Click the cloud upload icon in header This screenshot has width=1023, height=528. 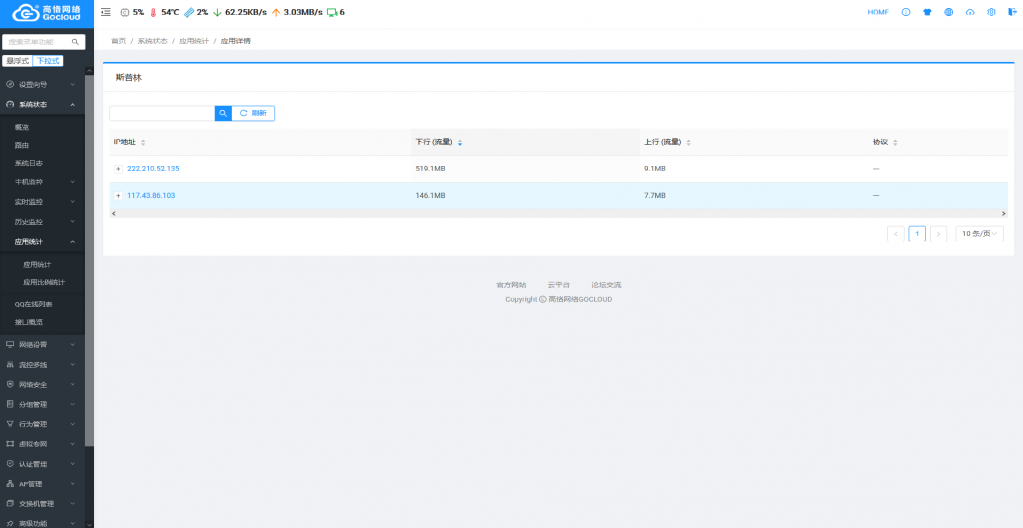pos(970,12)
